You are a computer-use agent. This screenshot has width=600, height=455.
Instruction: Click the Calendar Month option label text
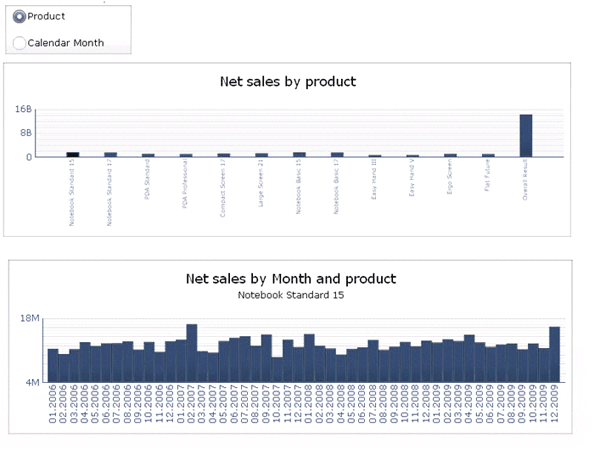coord(65,43)
